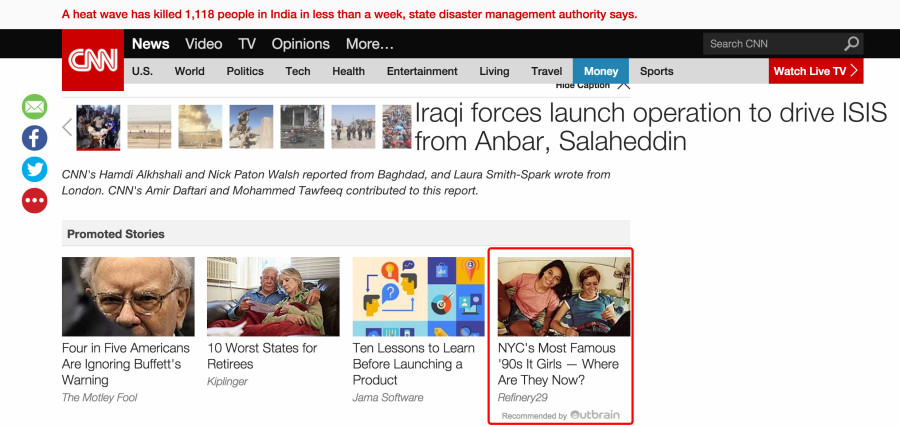Select the Money tab
Viewport: 900px width, 426px height.
pos(601,71)
